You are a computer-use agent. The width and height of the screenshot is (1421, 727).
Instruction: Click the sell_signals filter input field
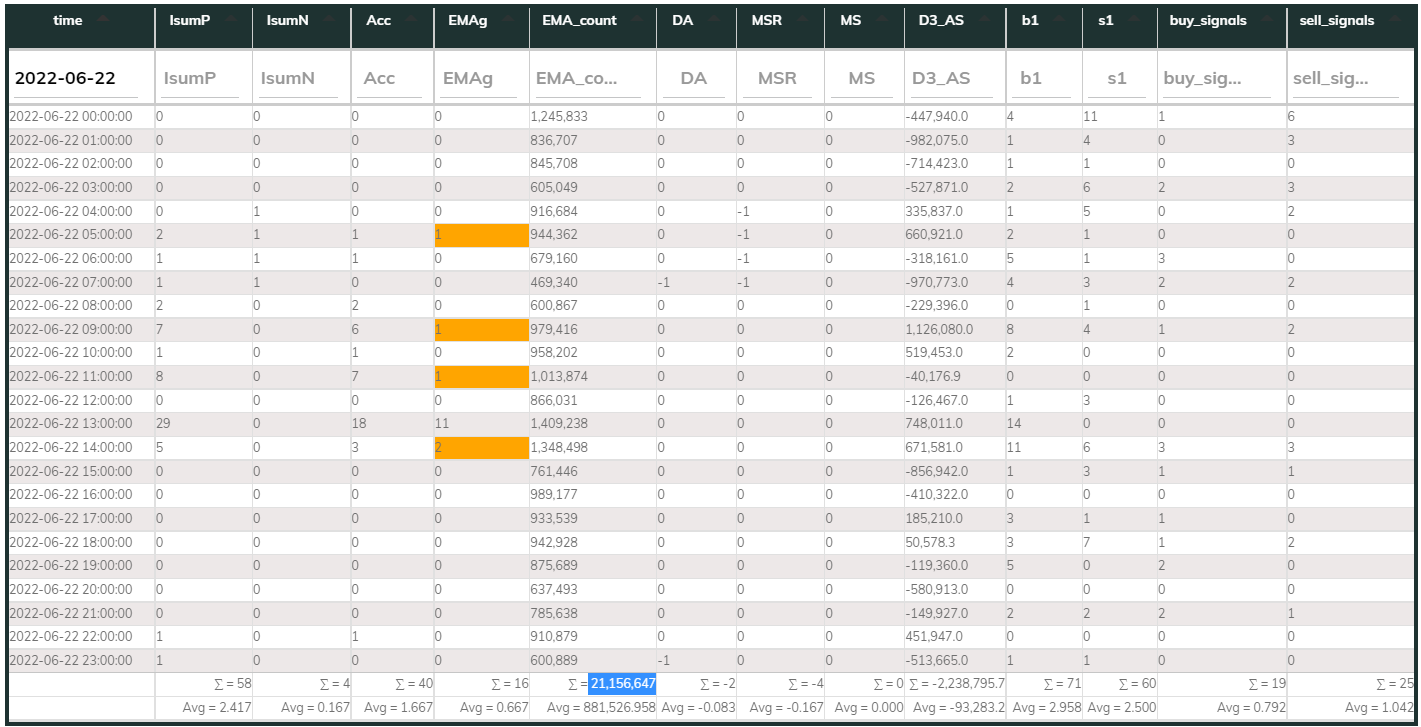pyautogui.click(x=1345, y=78)
